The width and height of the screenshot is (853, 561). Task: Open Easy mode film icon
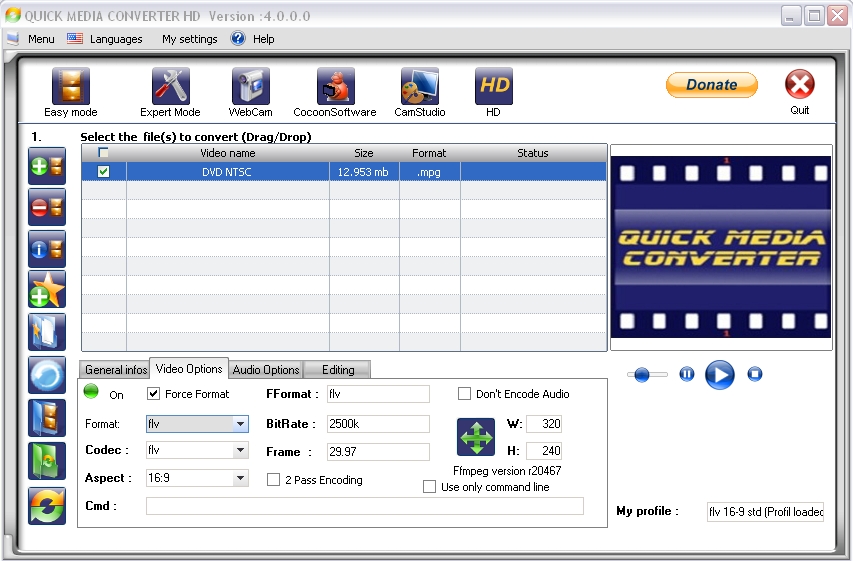tap(71, 86)
